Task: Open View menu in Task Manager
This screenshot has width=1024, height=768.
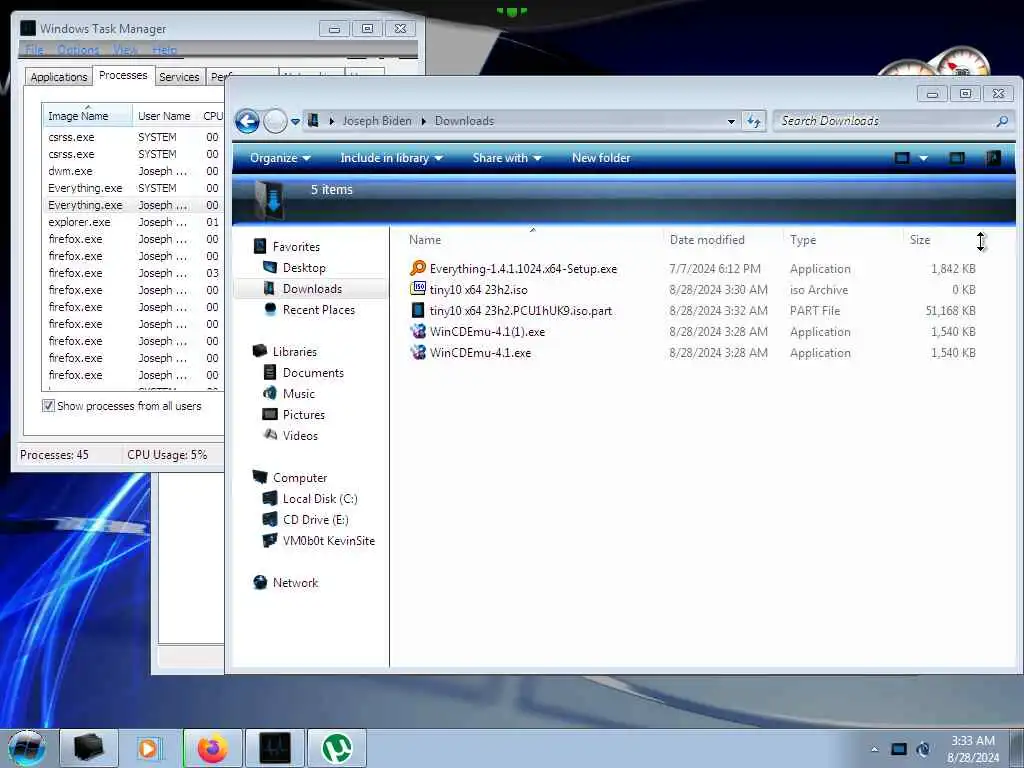Action: coord(125,50)
